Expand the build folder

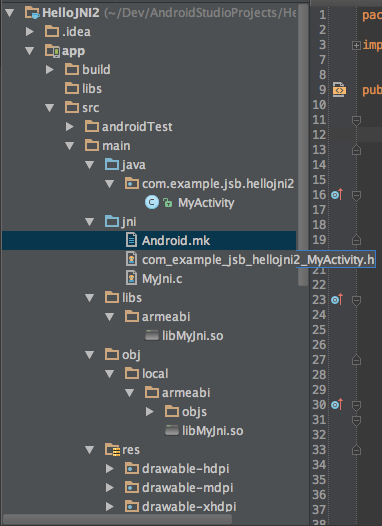(50, 69)
